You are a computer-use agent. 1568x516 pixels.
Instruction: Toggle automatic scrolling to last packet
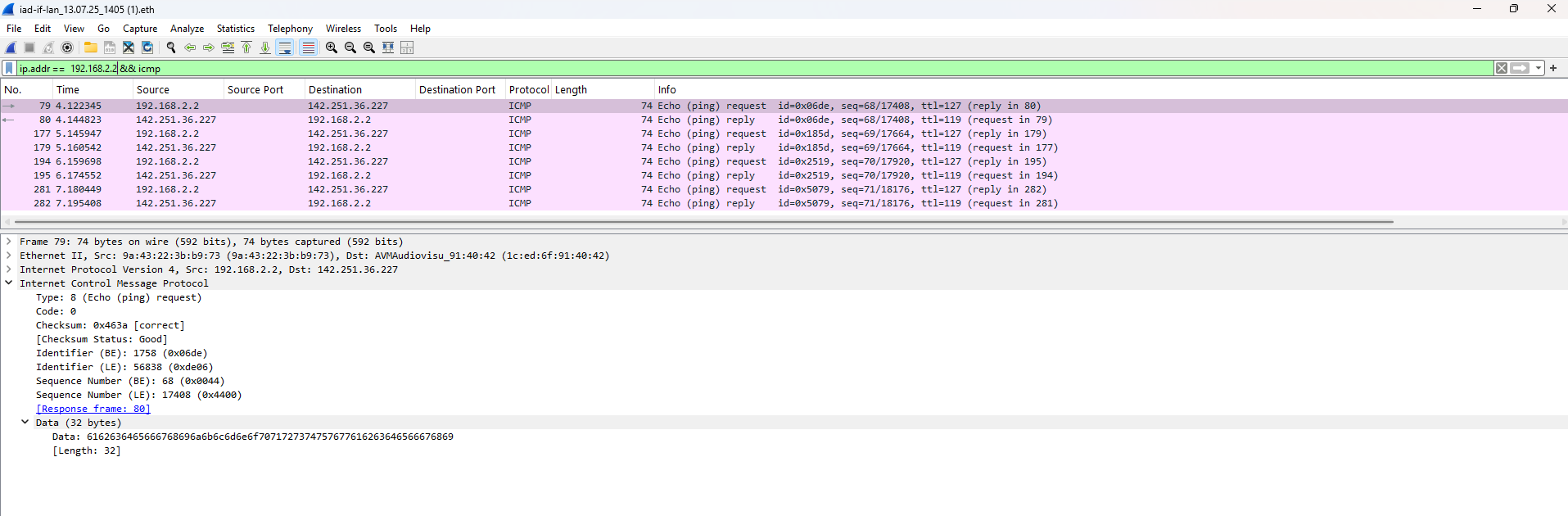click(x=285, y=48)
